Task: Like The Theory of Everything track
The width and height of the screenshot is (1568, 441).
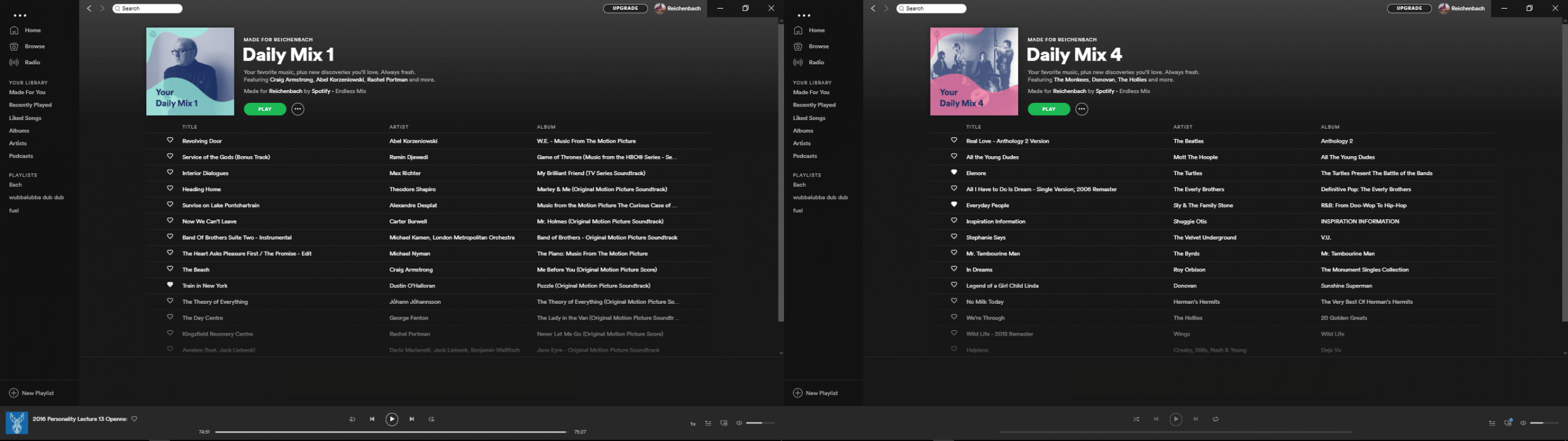Action: (x=170, y=301)
